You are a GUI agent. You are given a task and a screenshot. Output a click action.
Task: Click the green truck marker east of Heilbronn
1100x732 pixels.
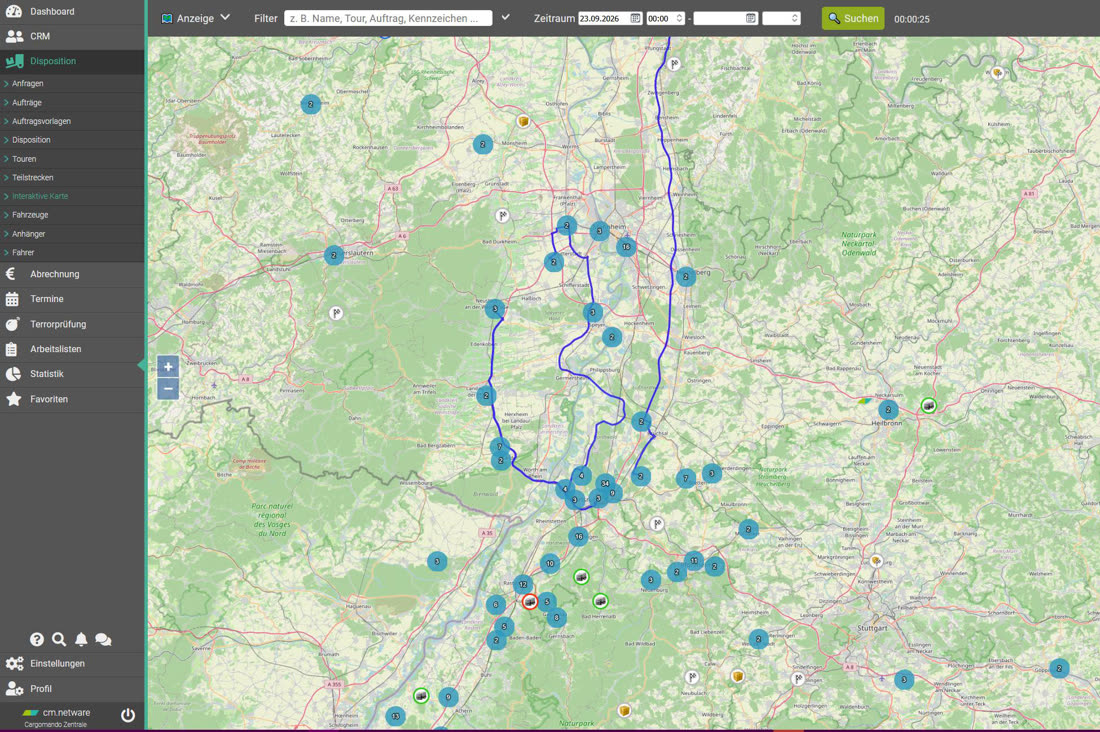pos(928,406)
